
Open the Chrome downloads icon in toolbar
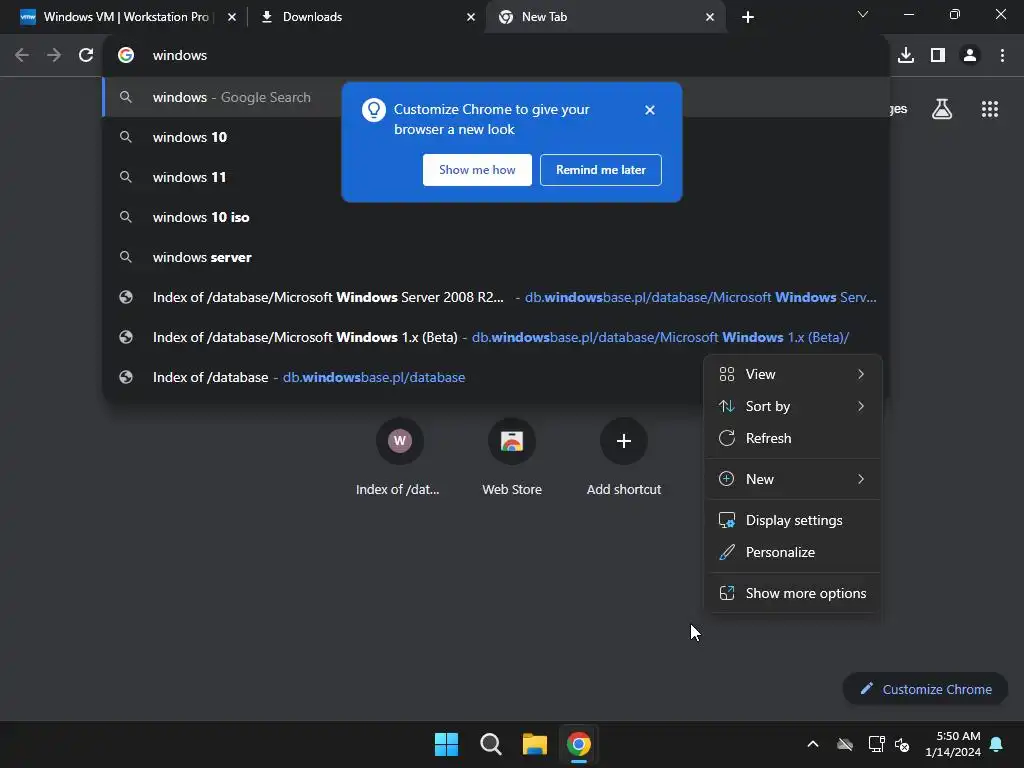[x=906, y=55]
